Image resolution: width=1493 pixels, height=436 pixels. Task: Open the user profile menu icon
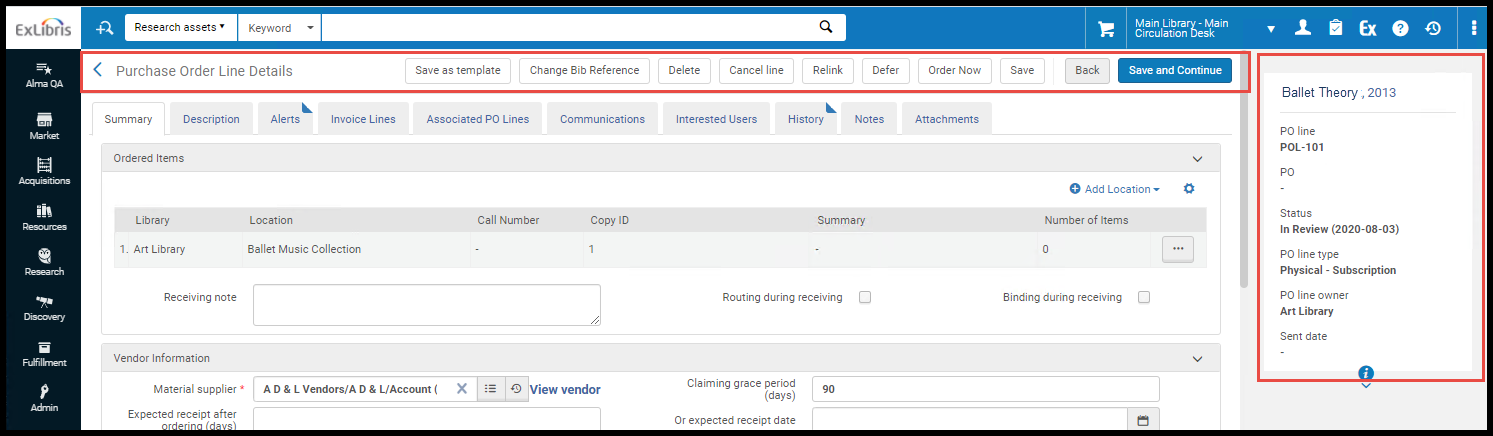[1303, 28]
